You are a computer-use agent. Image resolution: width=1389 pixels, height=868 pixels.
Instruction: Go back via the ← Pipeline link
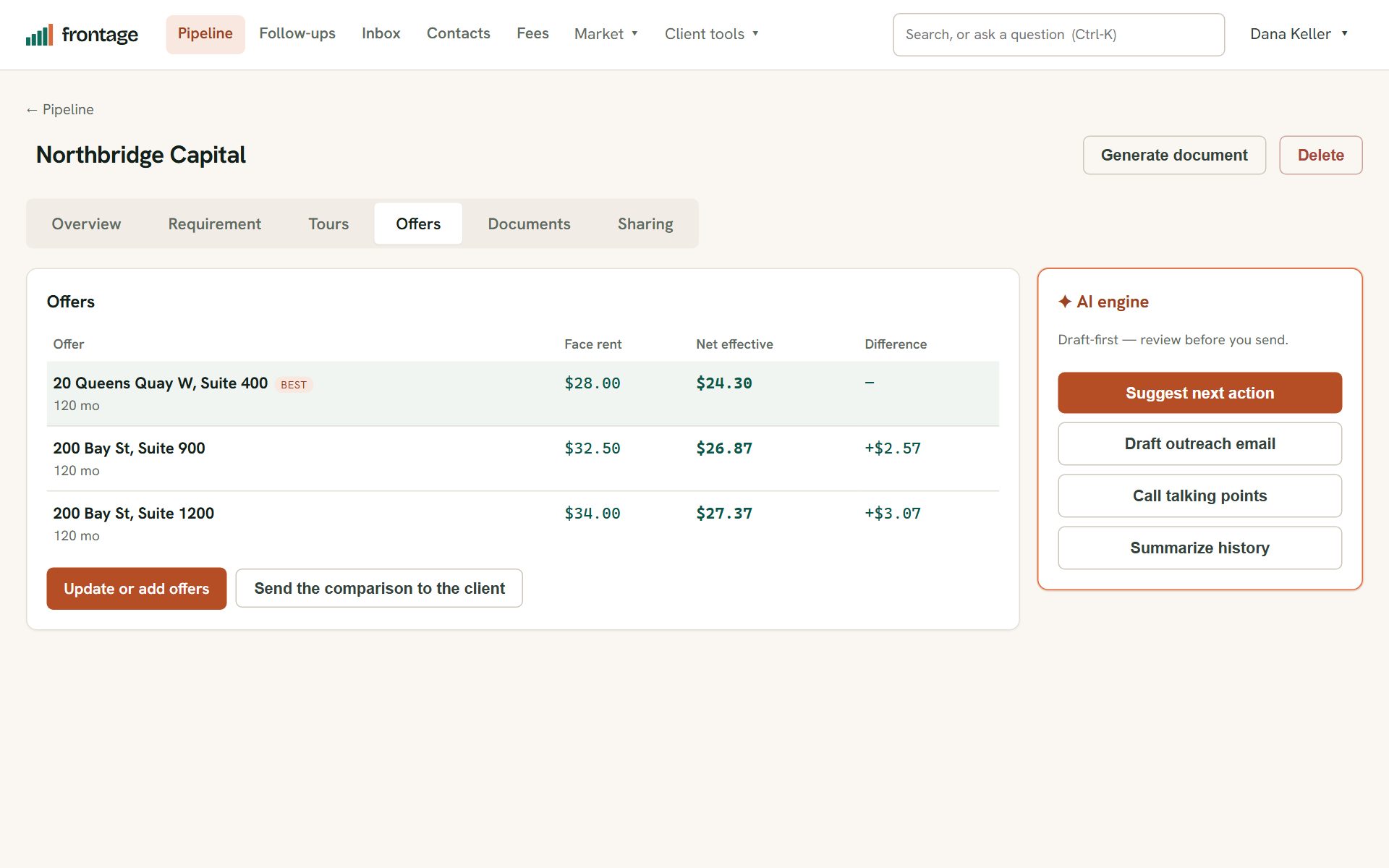tap(60, 109)
